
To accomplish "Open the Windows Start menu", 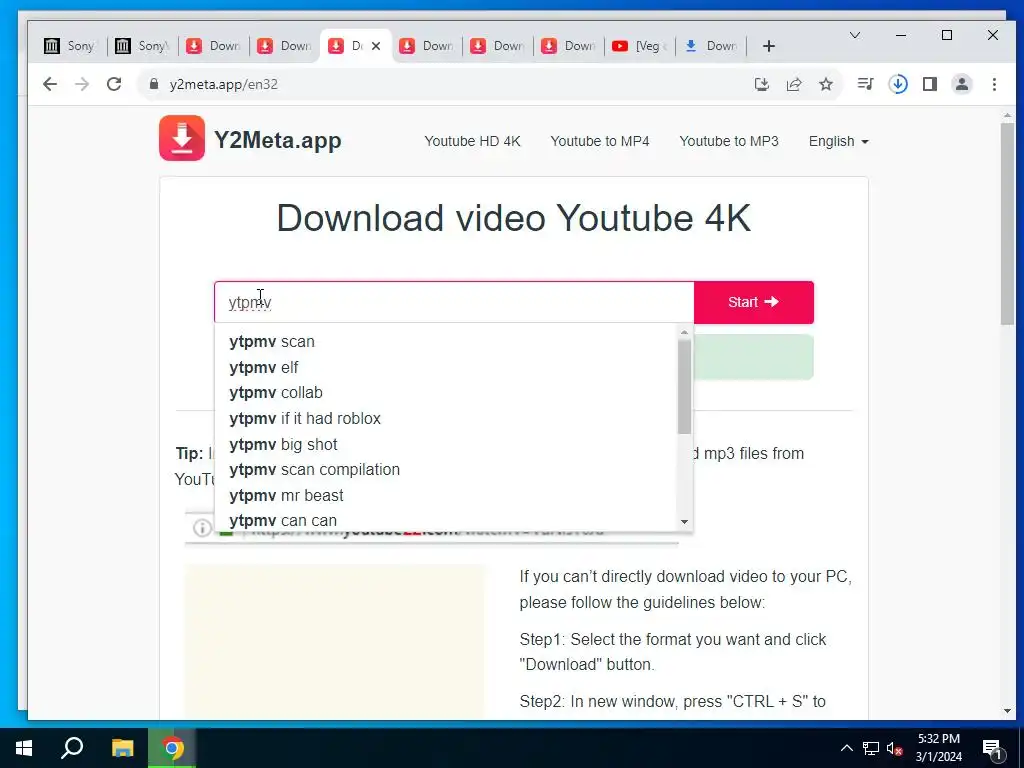I will [x=24, y=748].
